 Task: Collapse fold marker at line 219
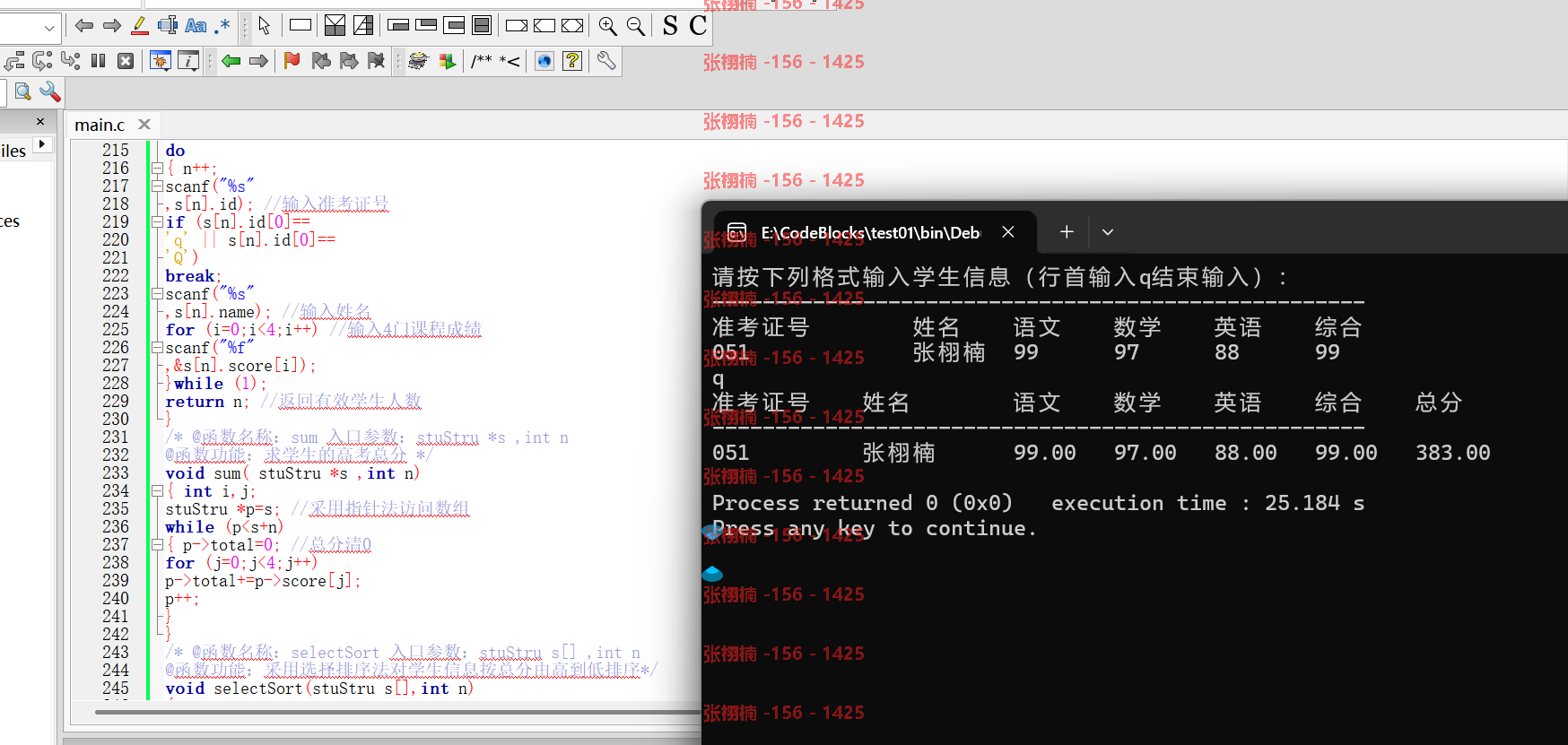pos(157,221)
